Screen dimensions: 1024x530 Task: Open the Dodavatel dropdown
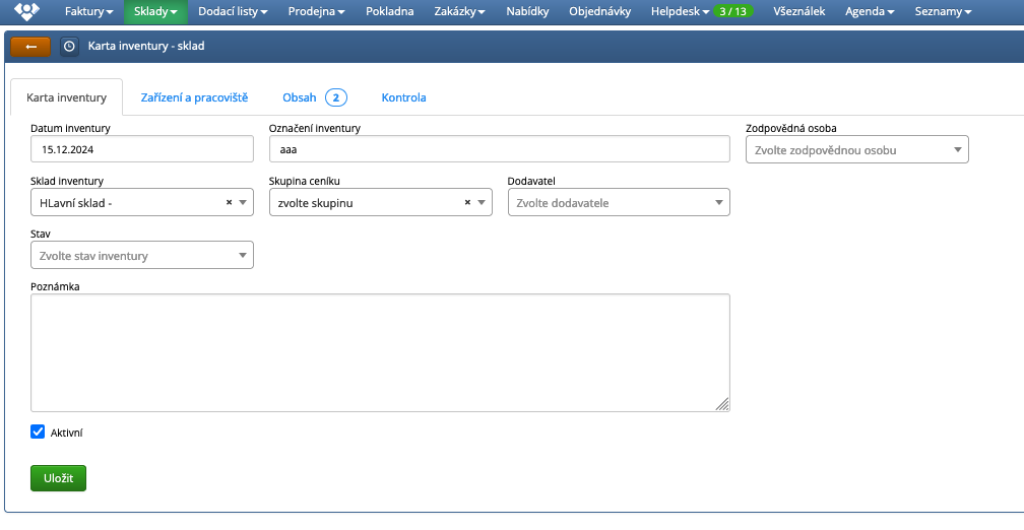618,203
